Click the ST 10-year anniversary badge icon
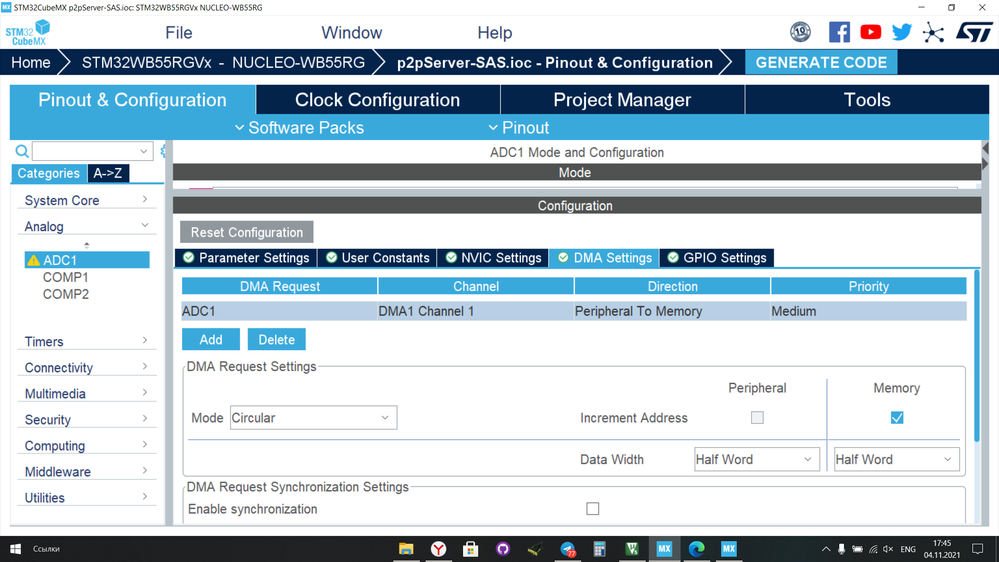 coord(800,32)
